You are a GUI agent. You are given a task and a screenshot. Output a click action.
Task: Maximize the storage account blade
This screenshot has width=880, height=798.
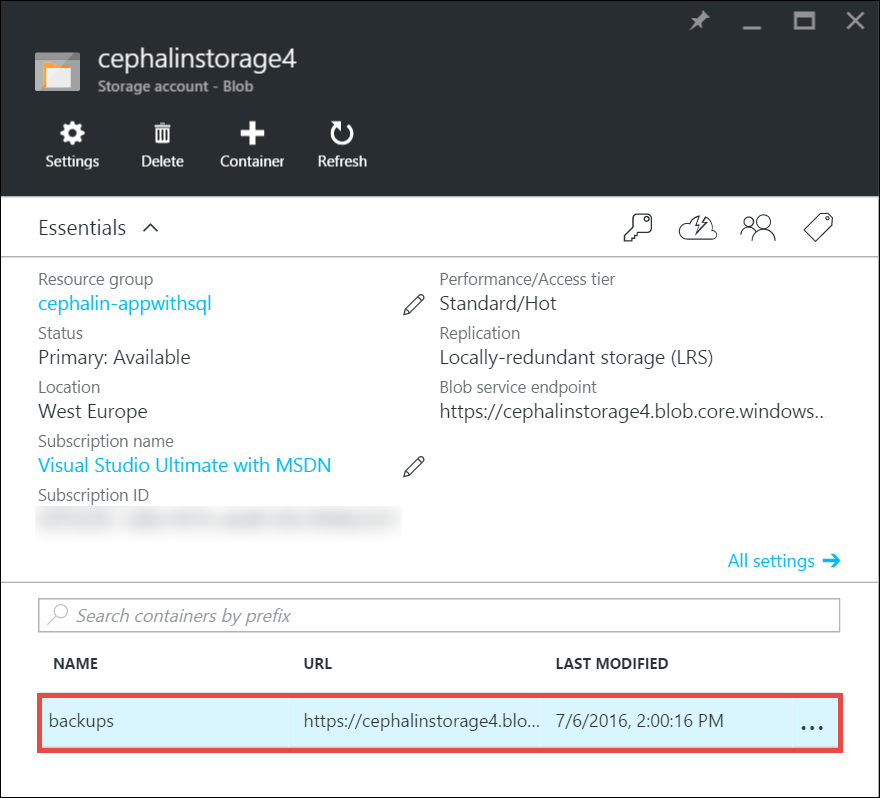coord(804,21)
